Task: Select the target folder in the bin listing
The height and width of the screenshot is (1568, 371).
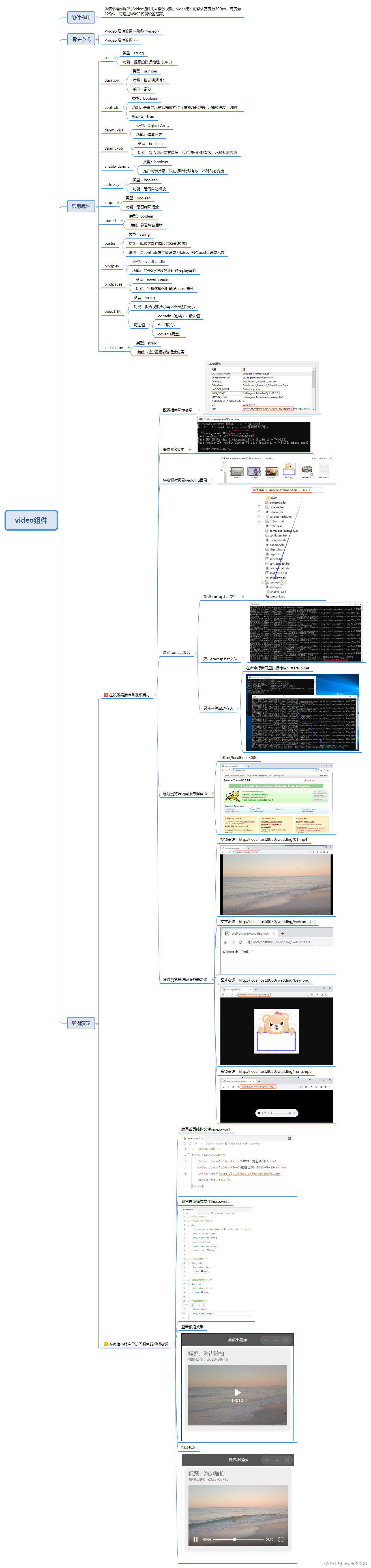Action: point(271,498)
